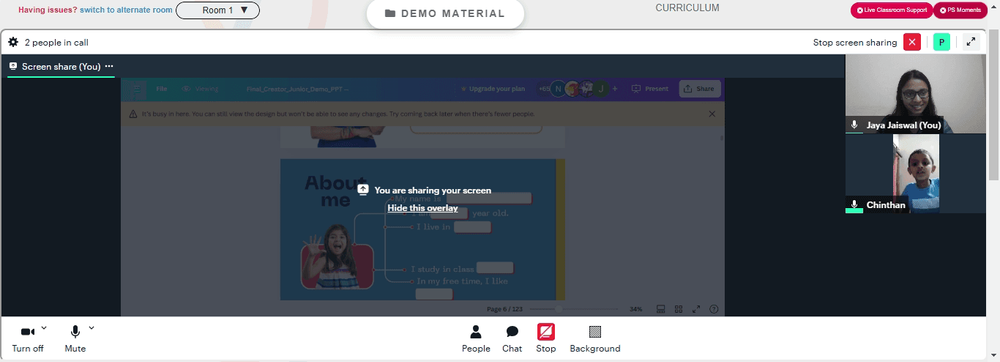This screenshot has width=1000, height=362.
Task: Click the Final_Creator_Junior_Demo_PPT file title
Action: pyautogui.click(x=297, y=89)
